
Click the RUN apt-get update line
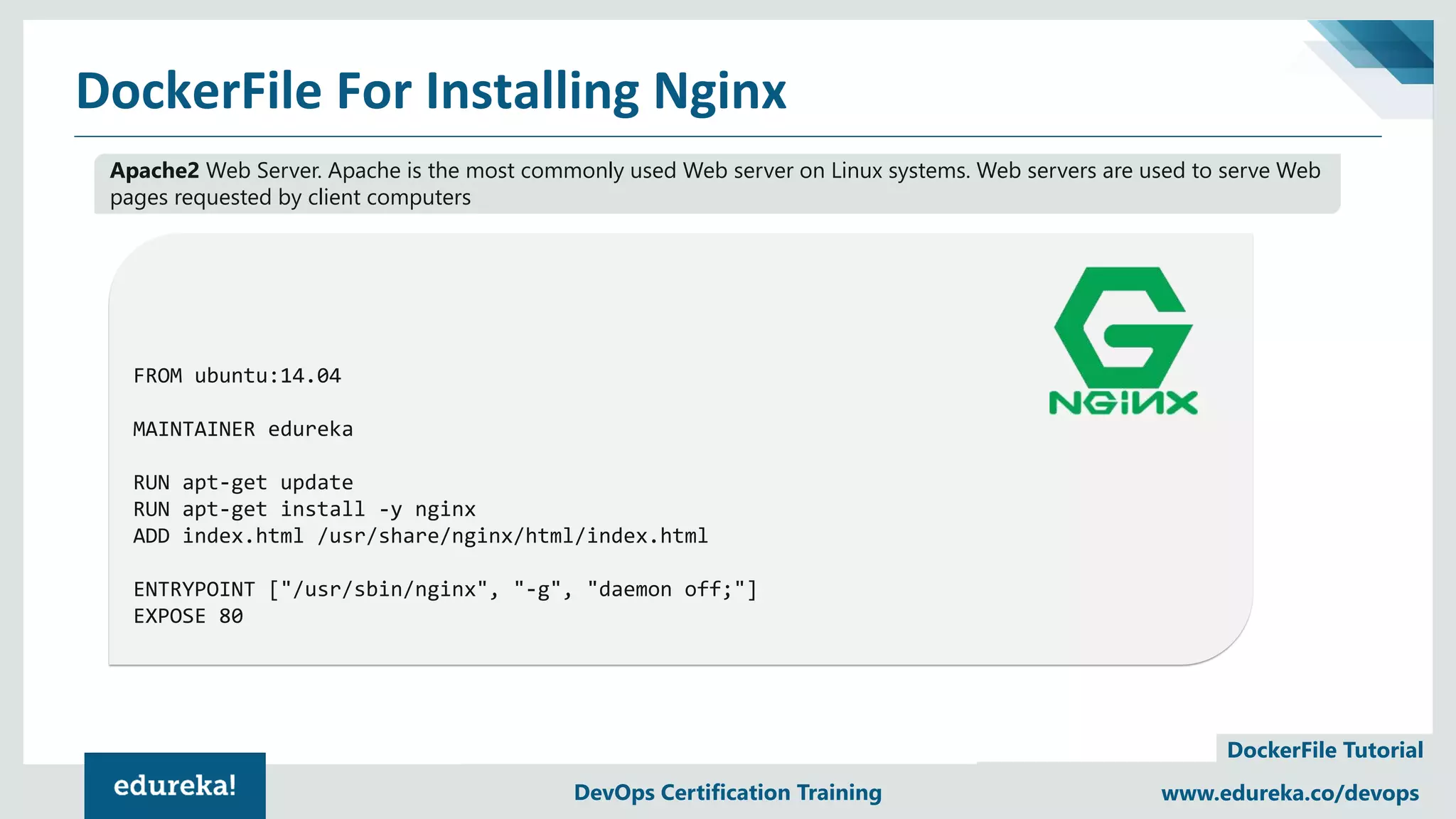(x=243, y=483)
